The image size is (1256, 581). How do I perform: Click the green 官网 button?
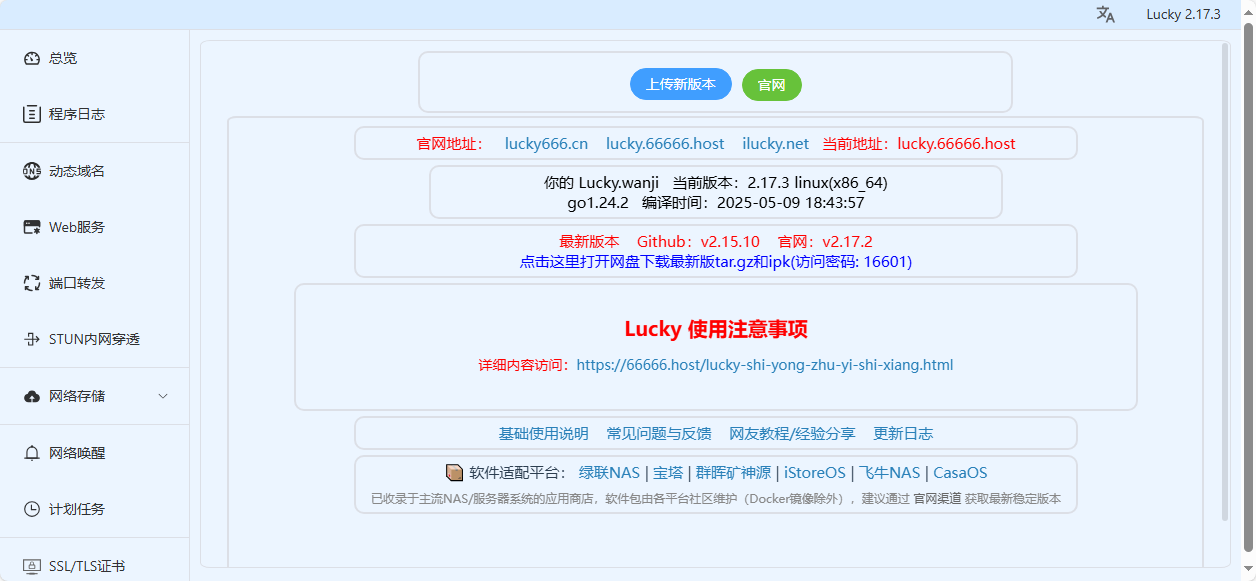click(x=772, y=85)
